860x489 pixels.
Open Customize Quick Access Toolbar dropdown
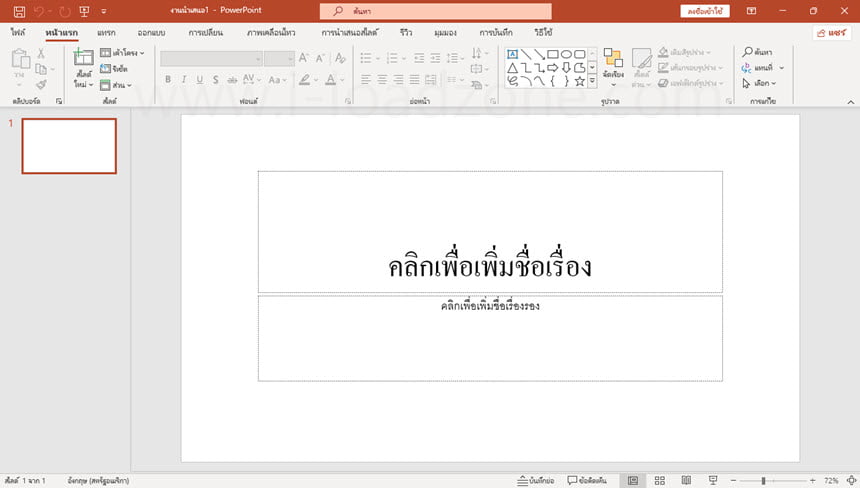pyautogui.click(x=104, y=11)
